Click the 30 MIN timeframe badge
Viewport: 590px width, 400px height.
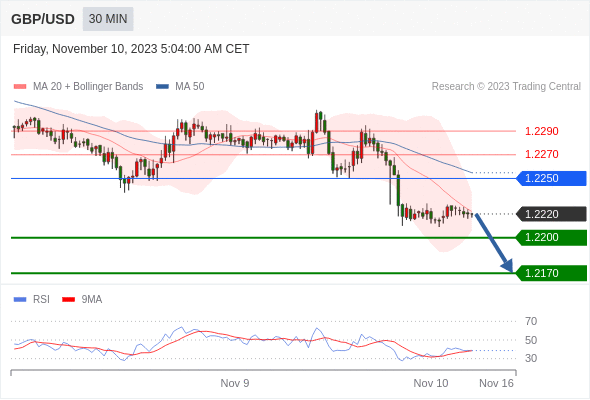point(108,19)
